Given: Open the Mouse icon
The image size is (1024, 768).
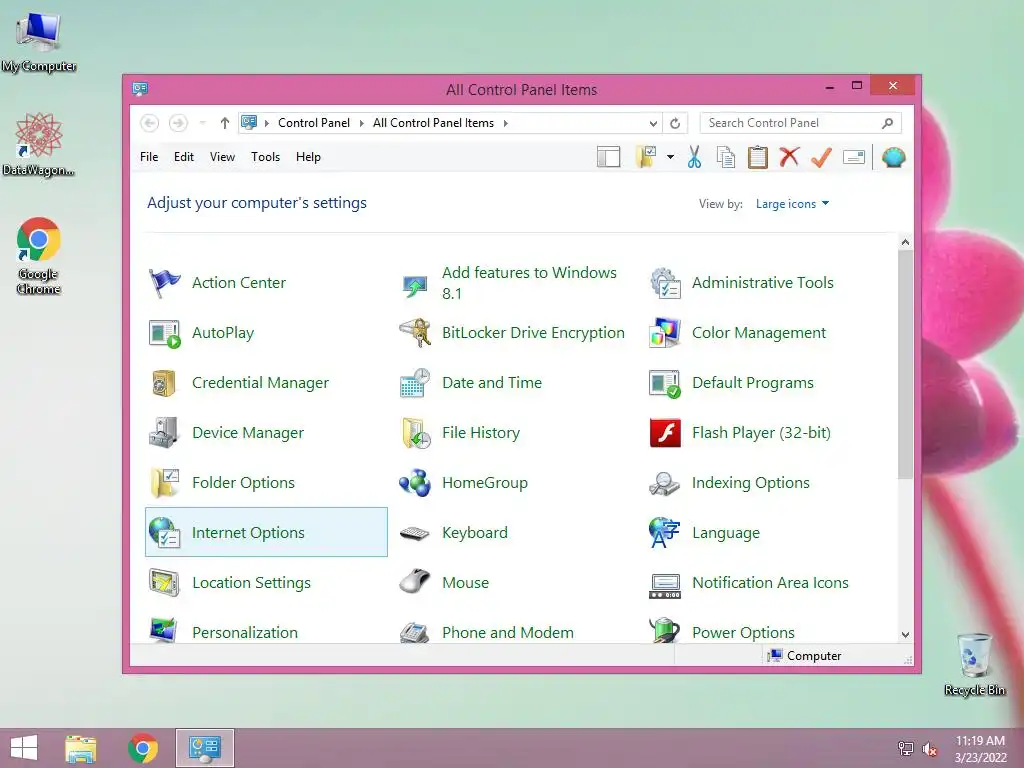Looking at the screenshot, I should click(415, 581).
